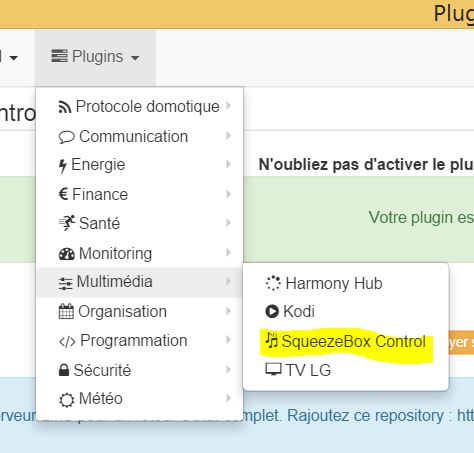Screen dimensions: 474x453
Task: Click the RSS icon beside Protocole domotique
Action: pos(65,107)
